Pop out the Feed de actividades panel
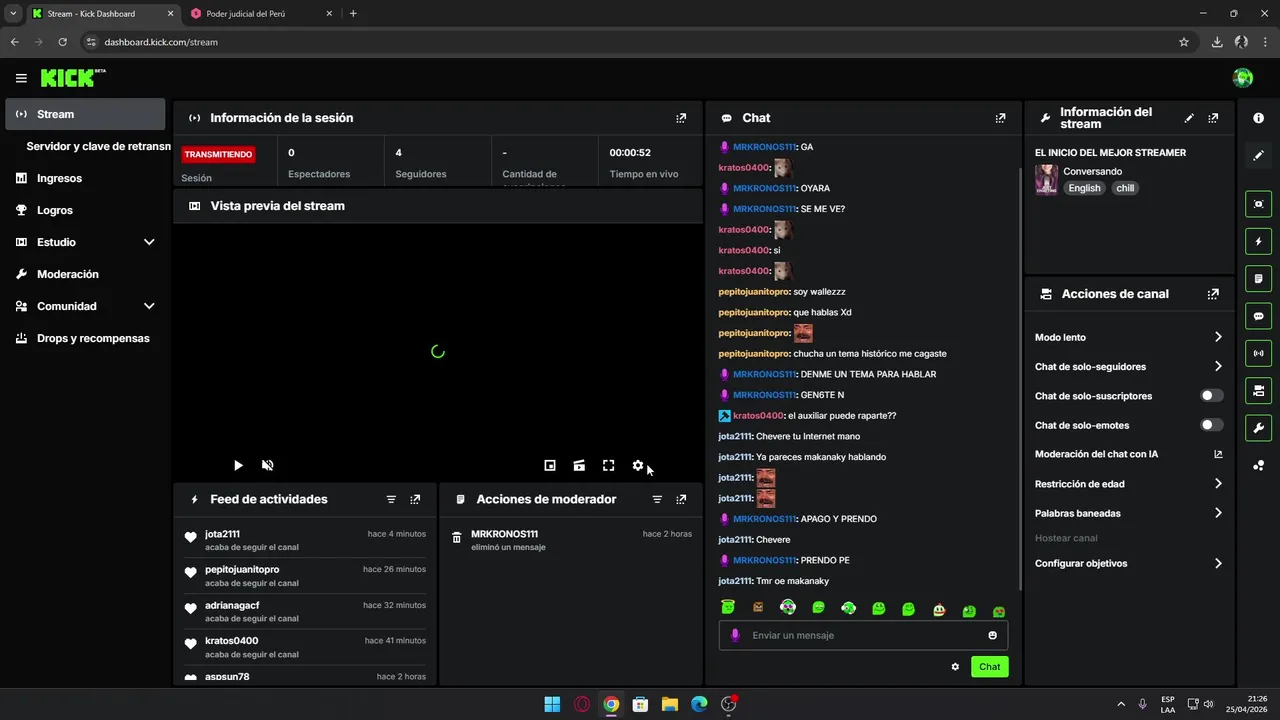Screen dimensions: 1280x720 (x=415, y=499)
